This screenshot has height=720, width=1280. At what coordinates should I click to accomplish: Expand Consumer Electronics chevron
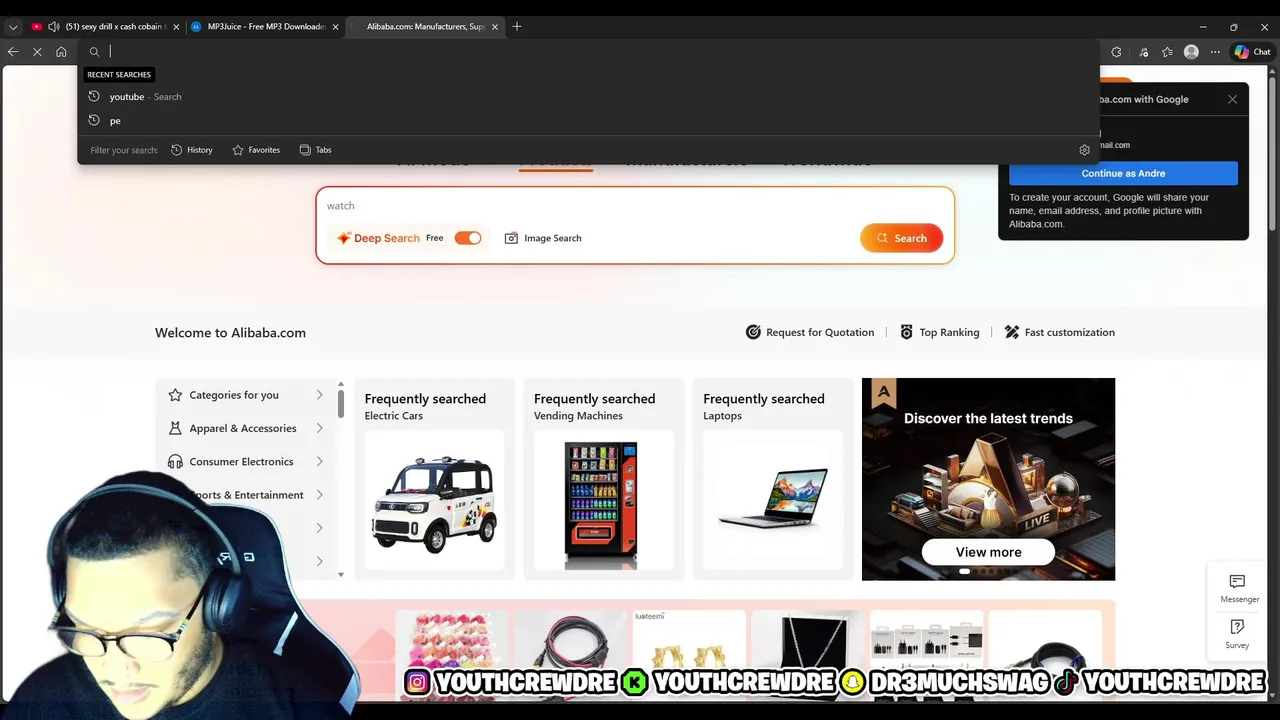tap(319, 462)
